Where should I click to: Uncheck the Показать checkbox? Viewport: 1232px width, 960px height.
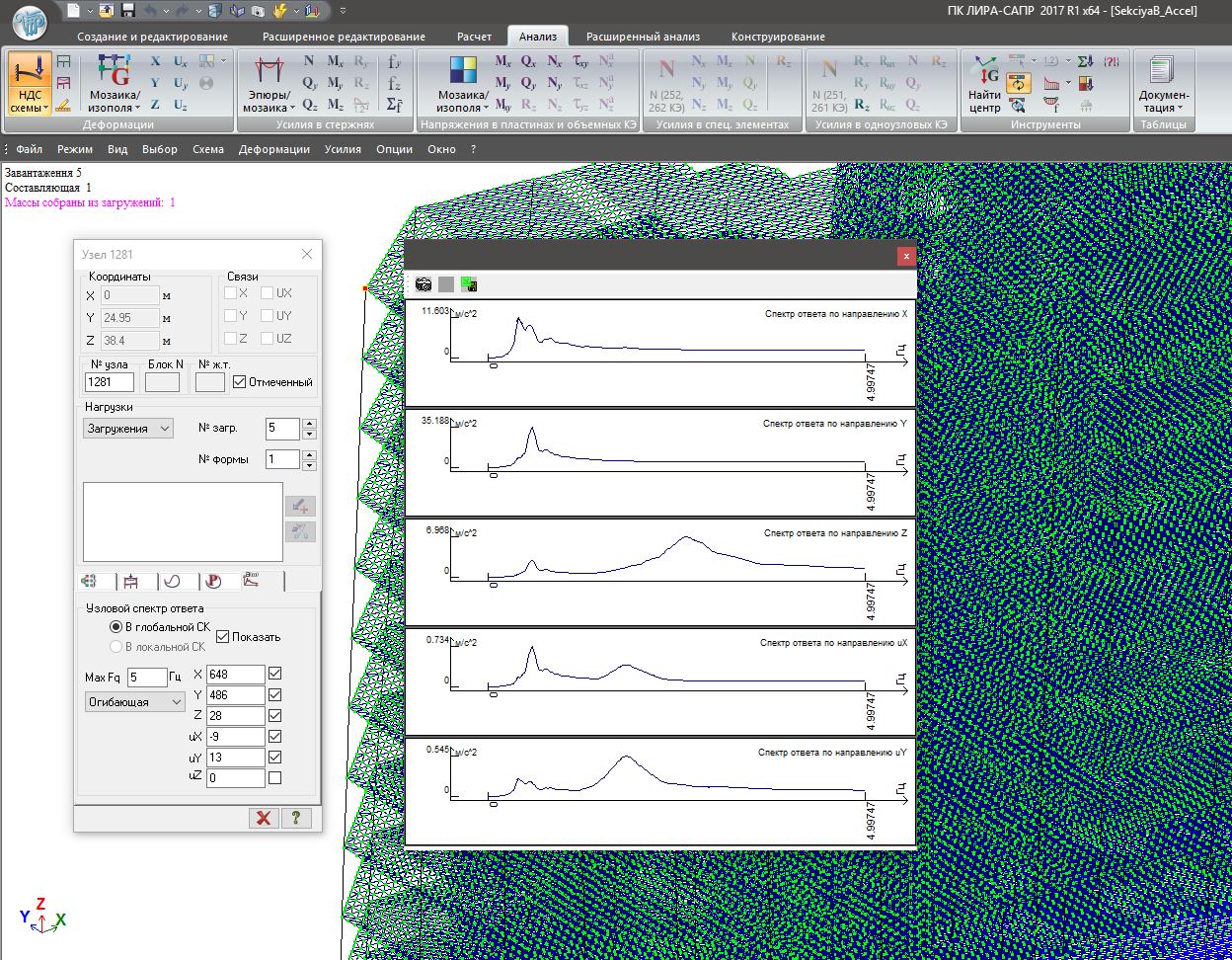223,637
